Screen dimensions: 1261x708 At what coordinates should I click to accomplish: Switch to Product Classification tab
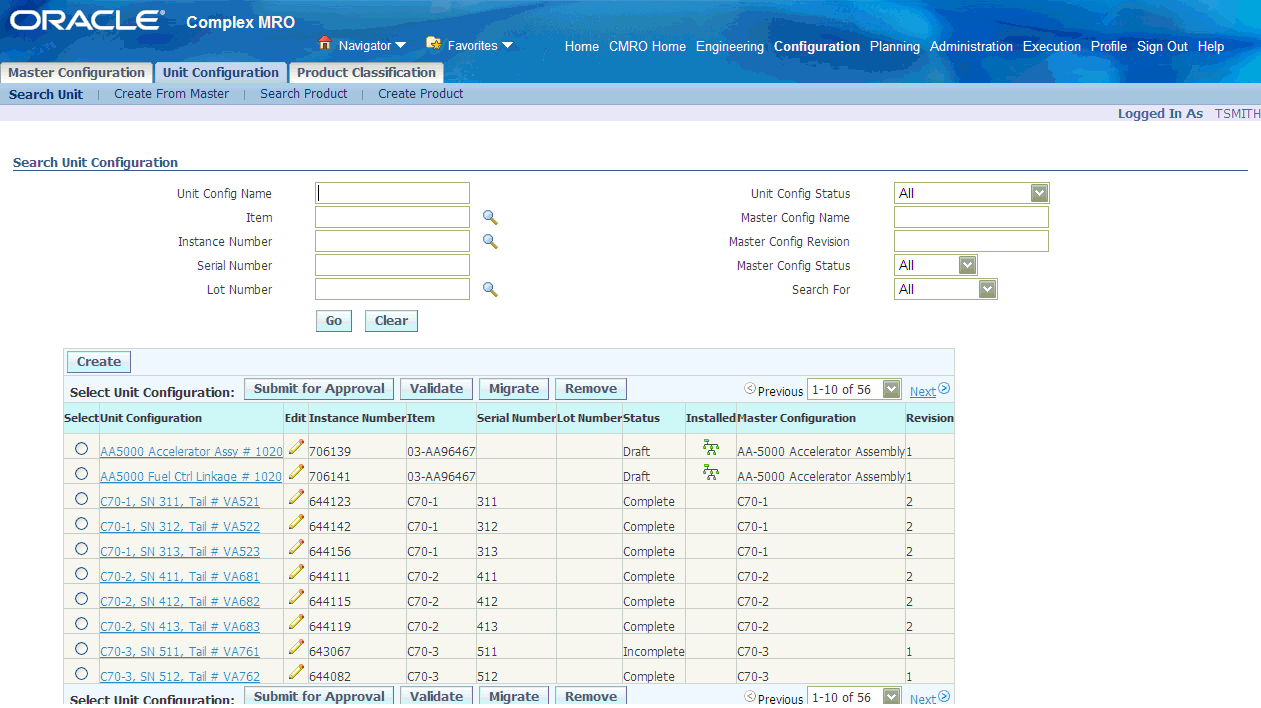click(x=366, y=73)
